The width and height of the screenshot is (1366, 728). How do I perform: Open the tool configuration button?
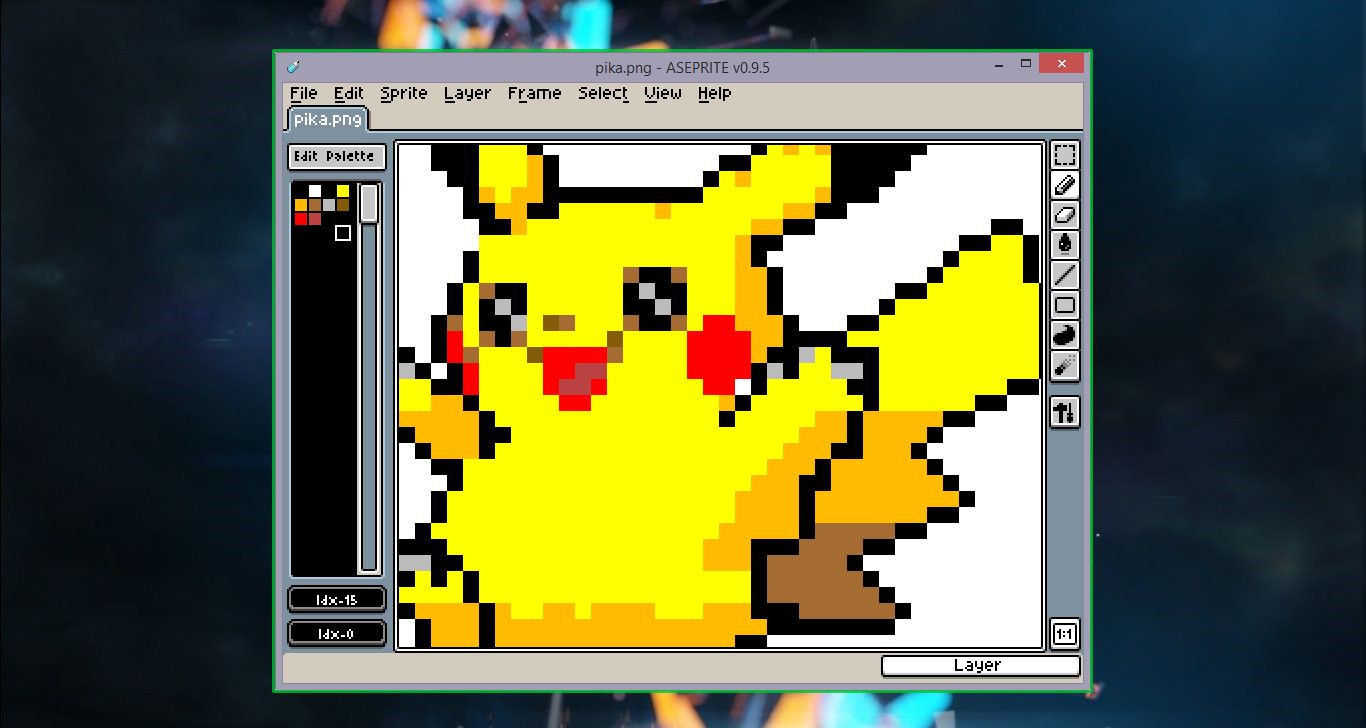(x=1065, y=411)
